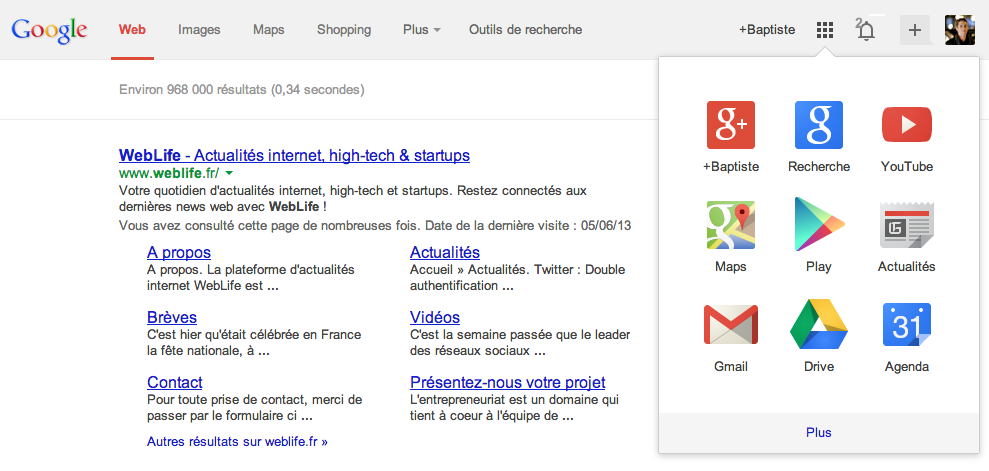This screenshot has width=989, height=471.
Task: Select the Web tab
Action: click(x=132, y=30)
